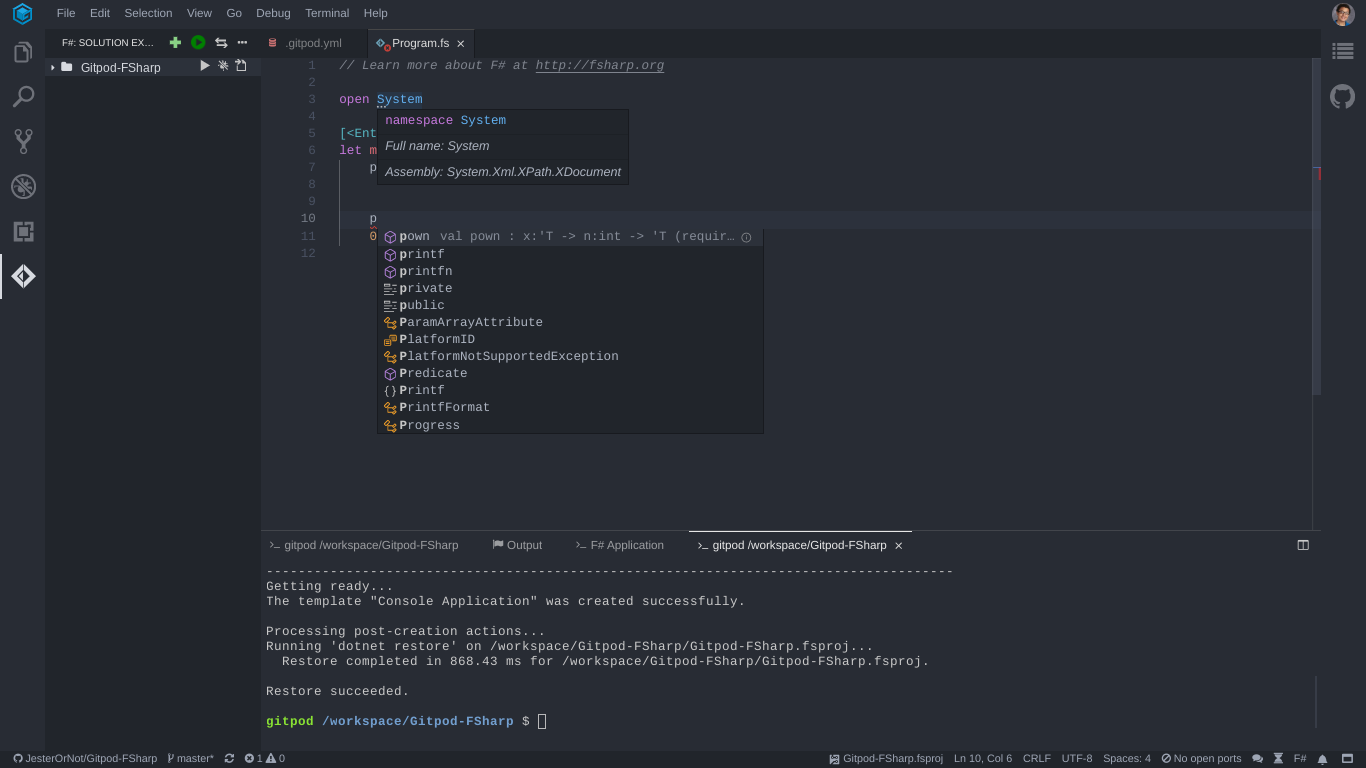The width and height of the screenshot is (1366, 768).
Task: Click the GitHub icon in the right sidebar
Action: pos(1342,96)
